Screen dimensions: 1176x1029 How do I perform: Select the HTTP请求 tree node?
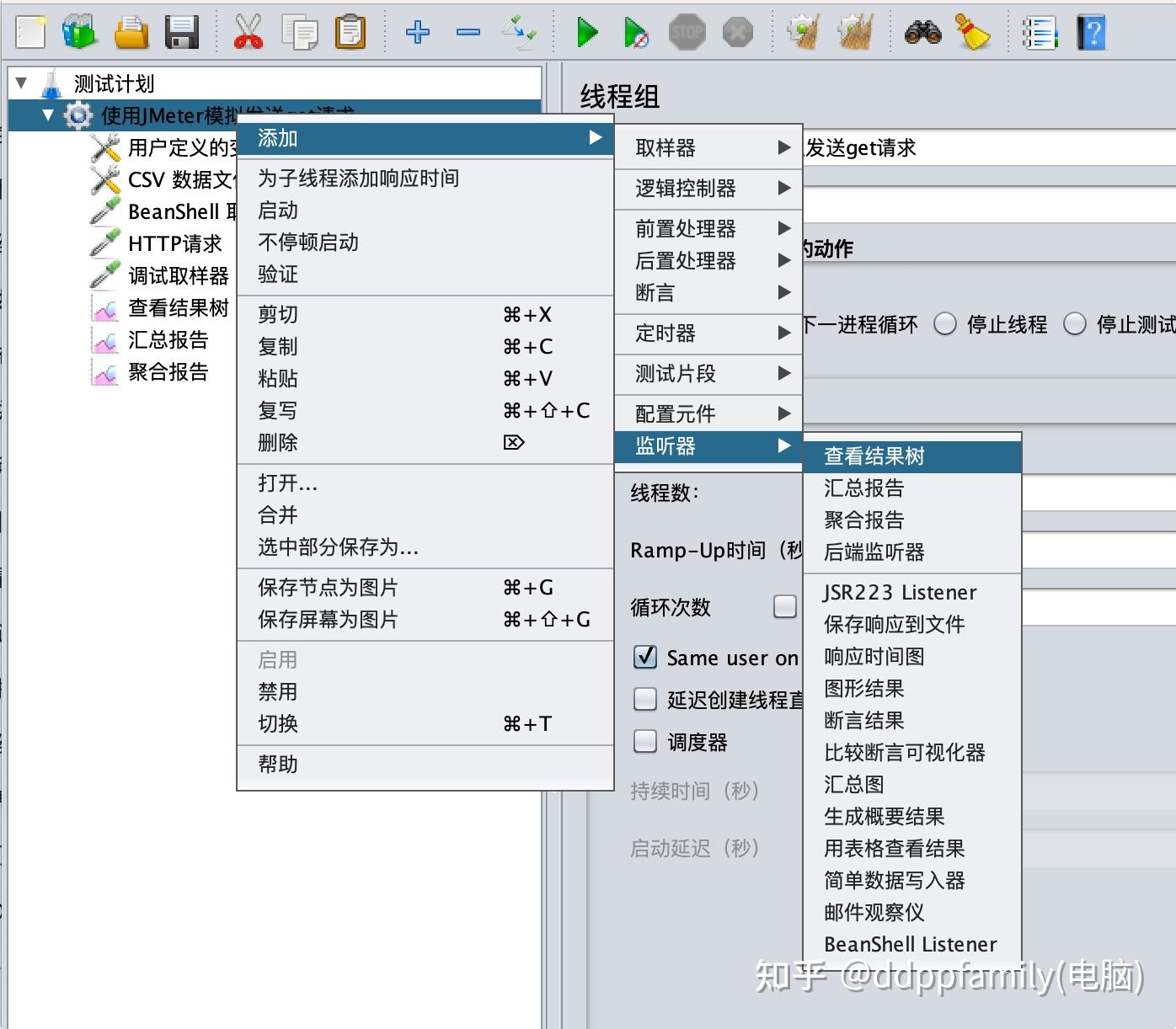[x=174, y=243]
